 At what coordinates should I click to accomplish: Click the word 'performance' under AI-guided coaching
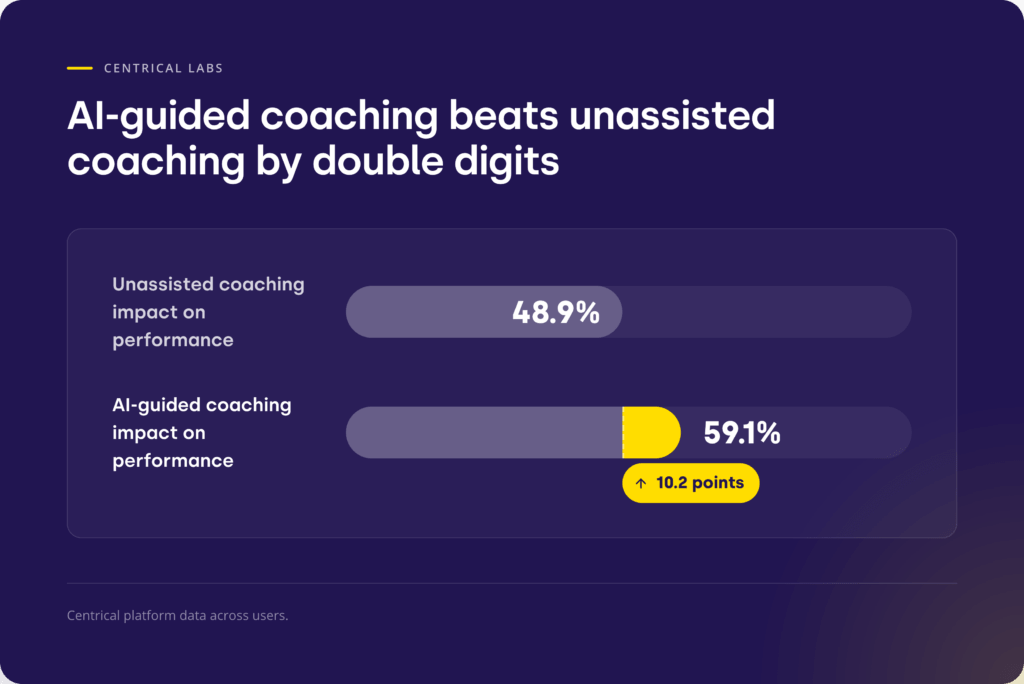(173, 461)
